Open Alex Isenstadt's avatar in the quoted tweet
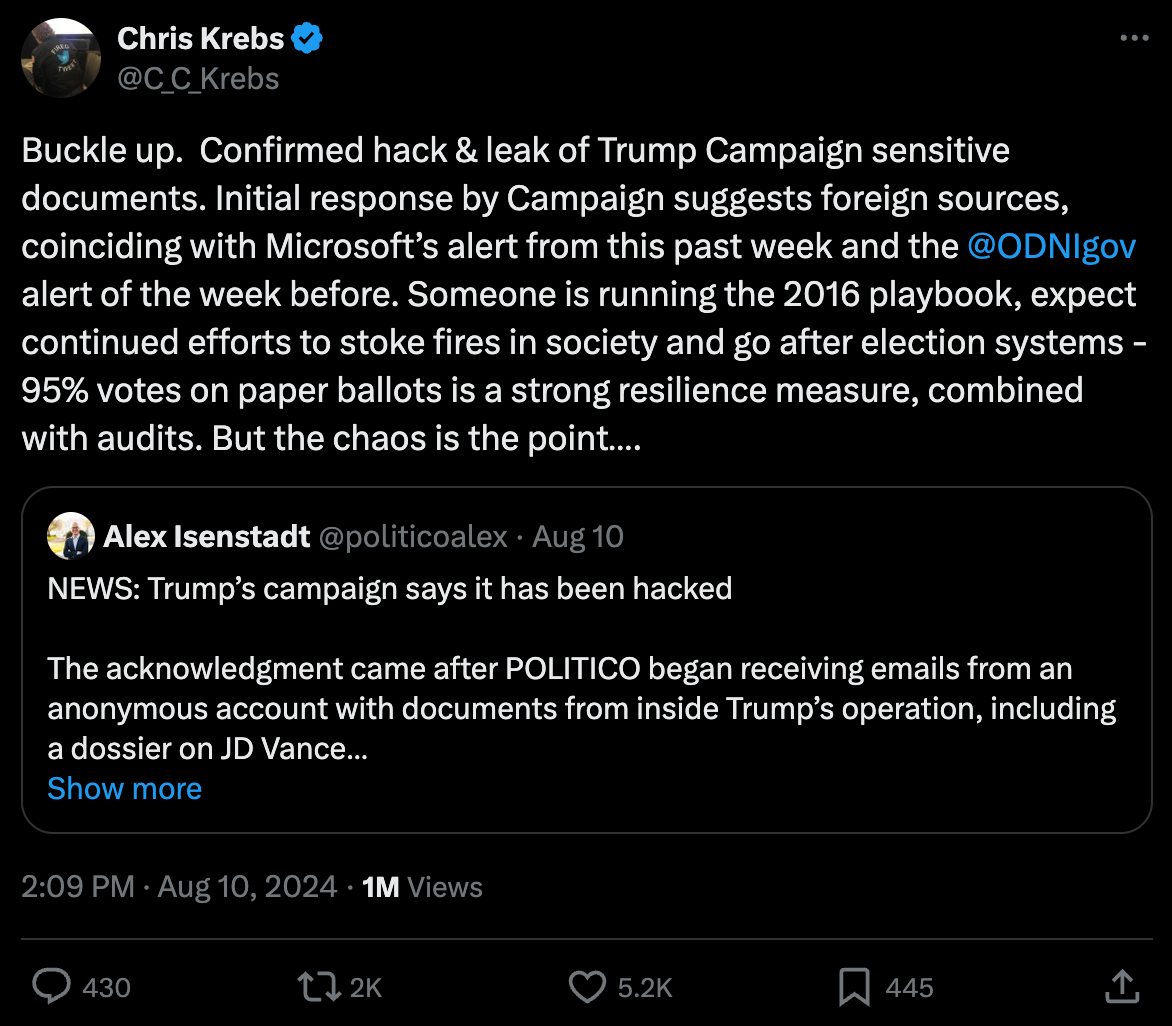 [70, 536]
